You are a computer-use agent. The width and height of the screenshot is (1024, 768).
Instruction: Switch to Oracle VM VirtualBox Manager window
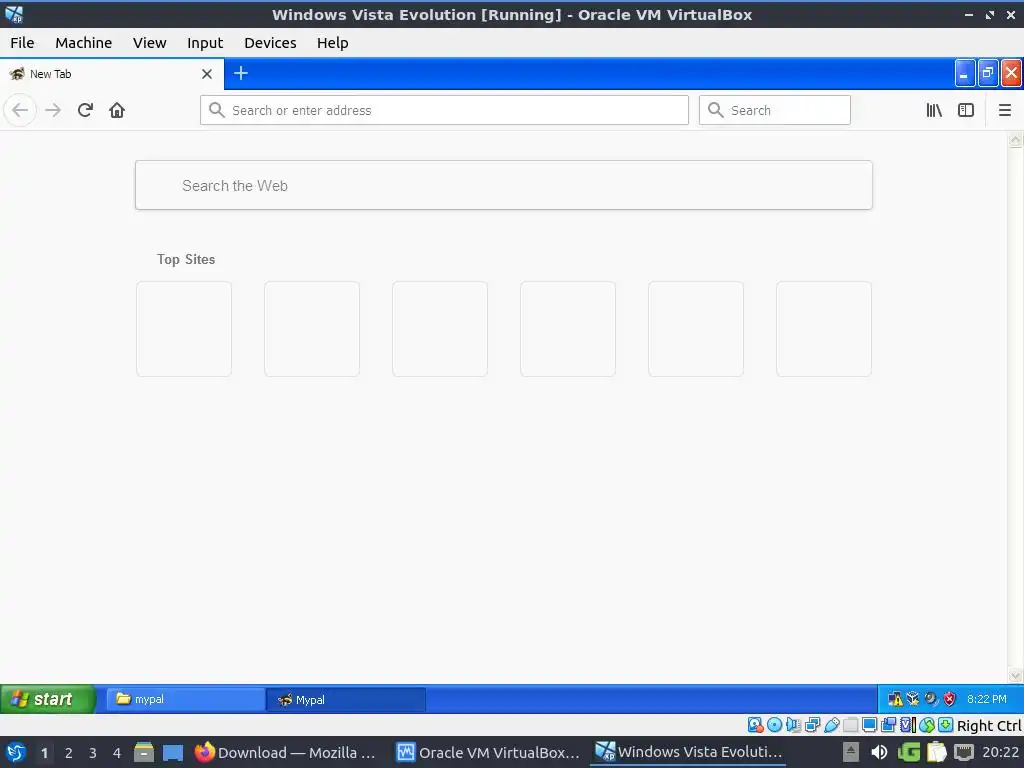click(x=488, y=752)
